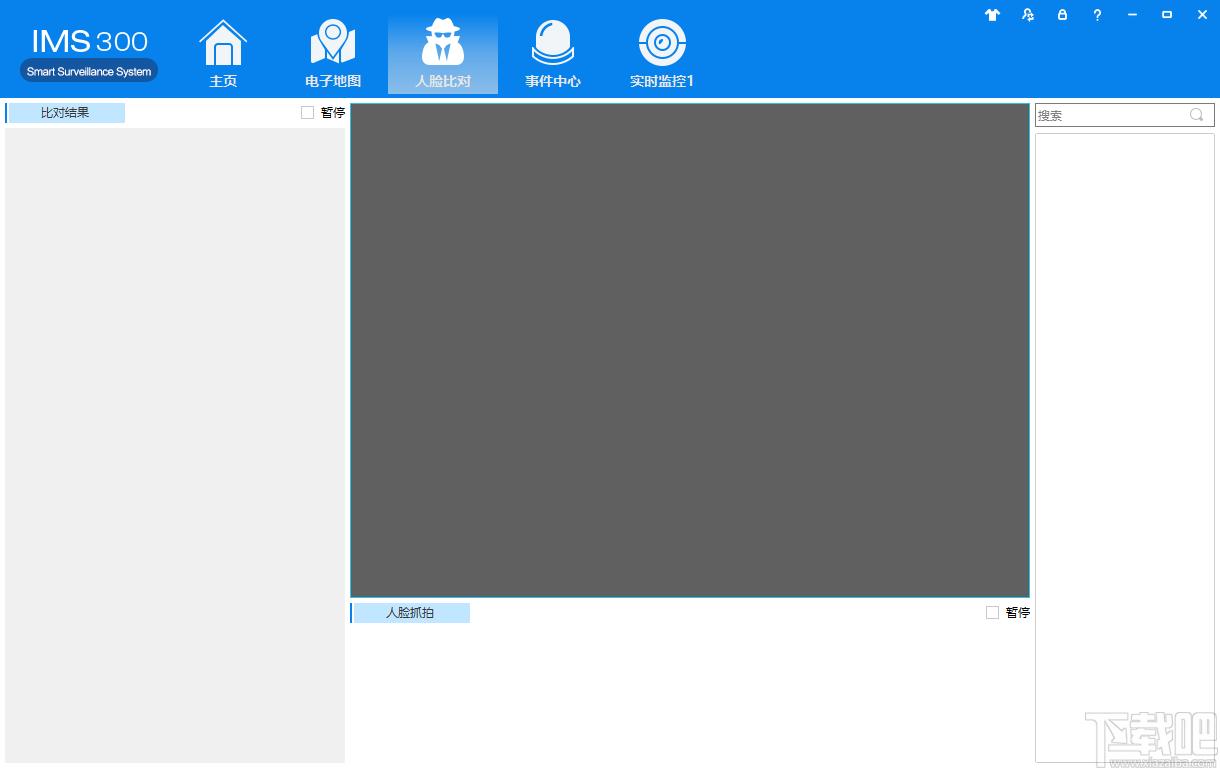
Task: Click the empty device list panel
Action: [x=1125, y=448]
